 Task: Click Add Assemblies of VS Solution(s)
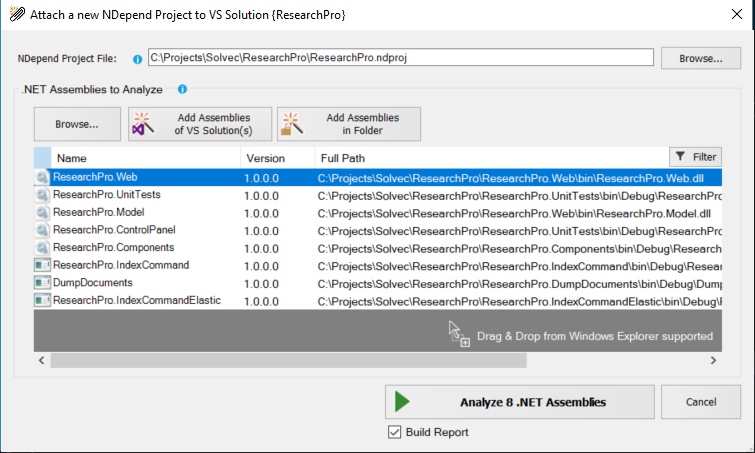pos(200,124)
